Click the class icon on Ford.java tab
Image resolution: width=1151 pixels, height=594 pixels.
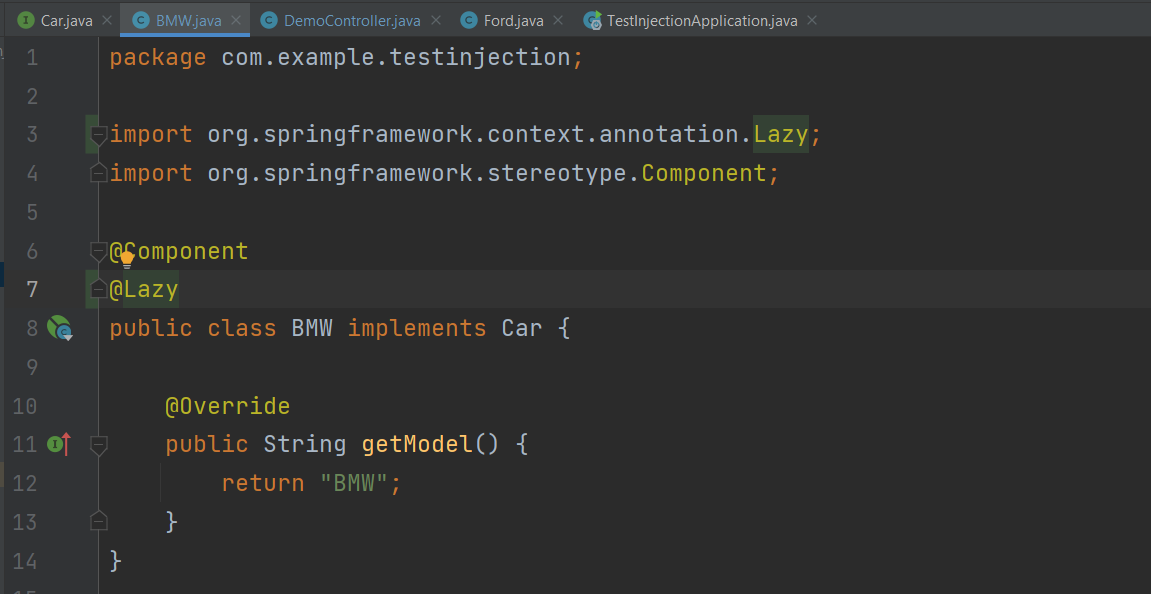pyautogui.click(x=469, y=21)
